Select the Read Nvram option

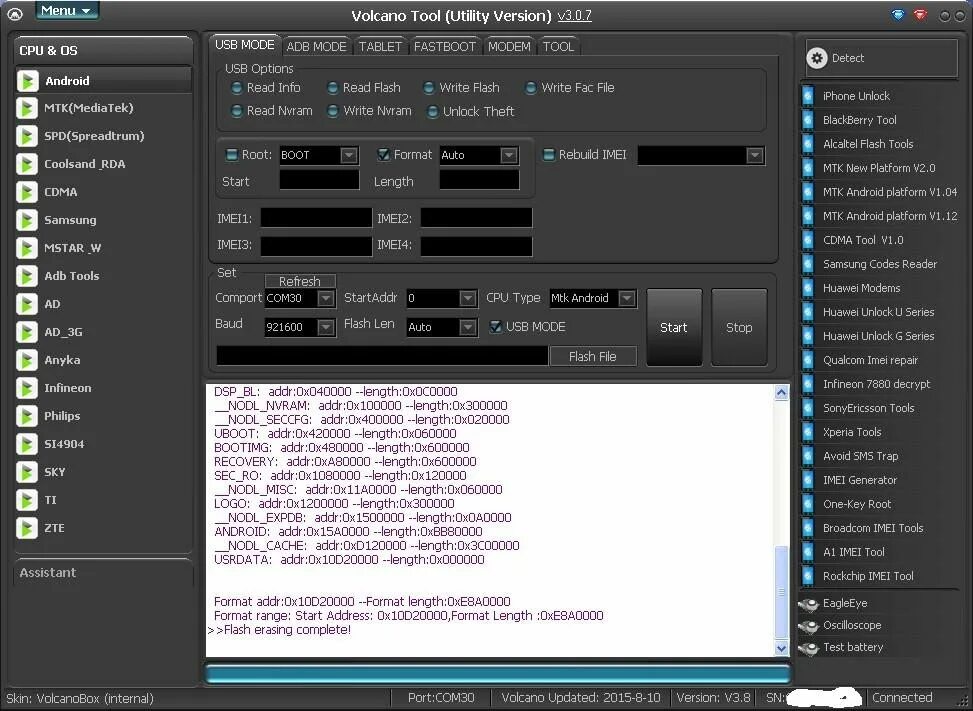click(236, 111)
